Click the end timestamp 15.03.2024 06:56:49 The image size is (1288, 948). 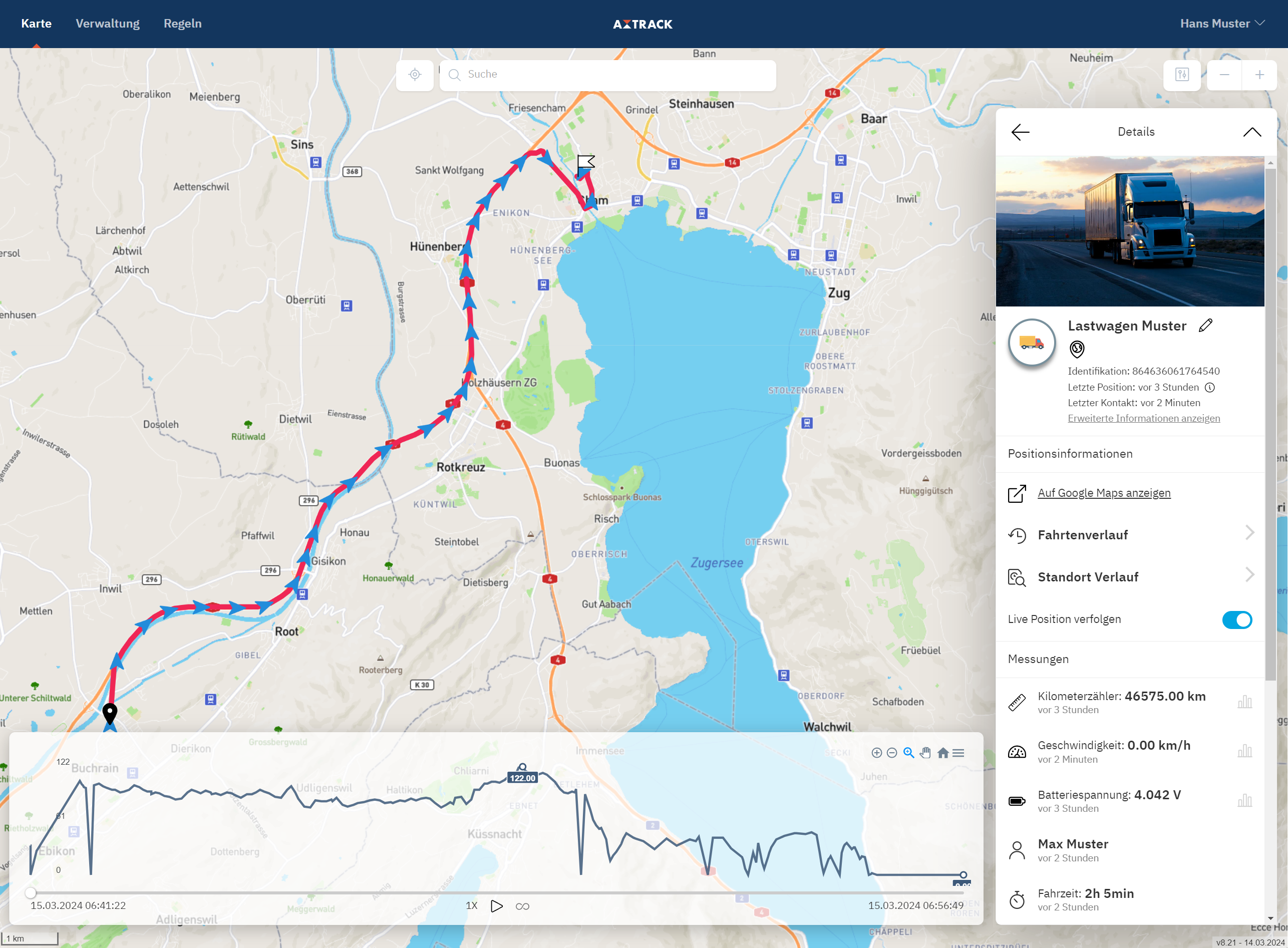coord(915,905)
